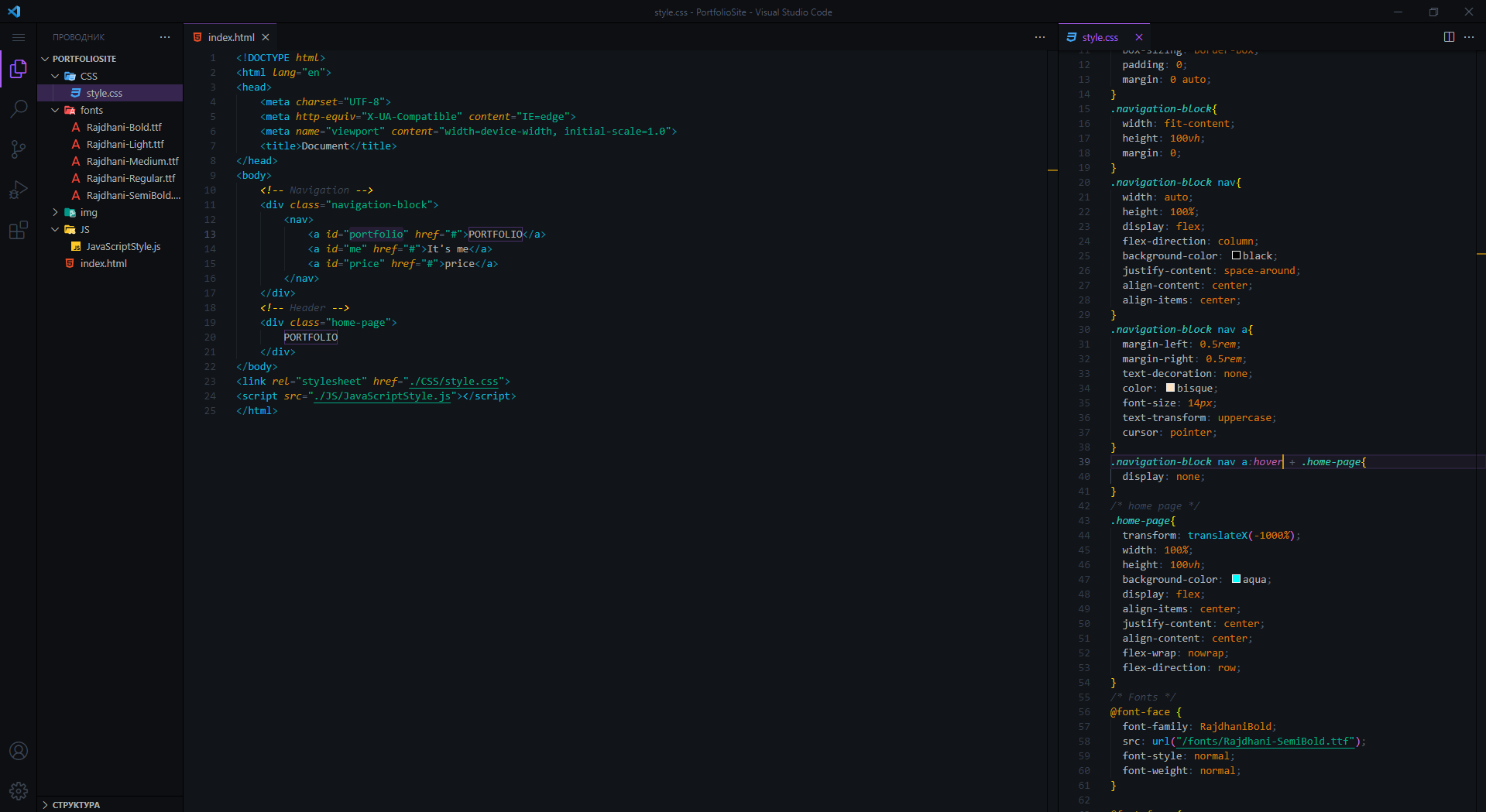
Task: Click the space-around value on line 26
Action: tap(1259, 271)
